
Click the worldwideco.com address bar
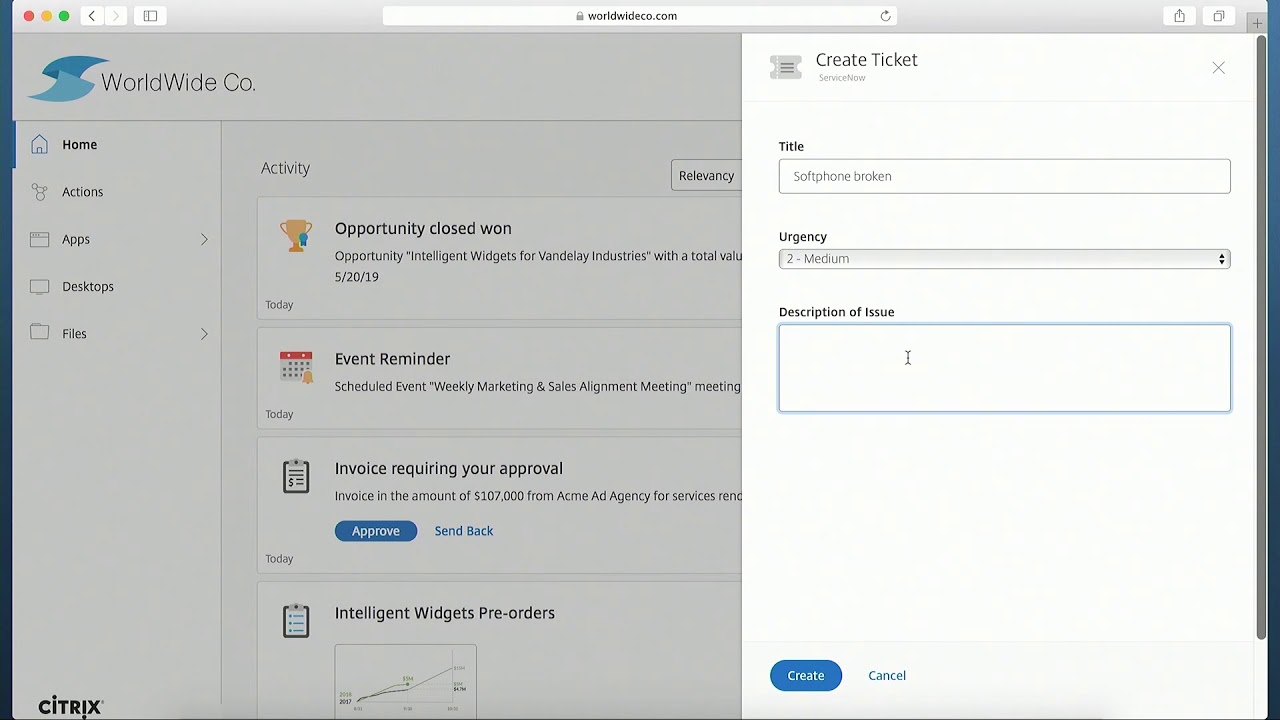point(639,16)
